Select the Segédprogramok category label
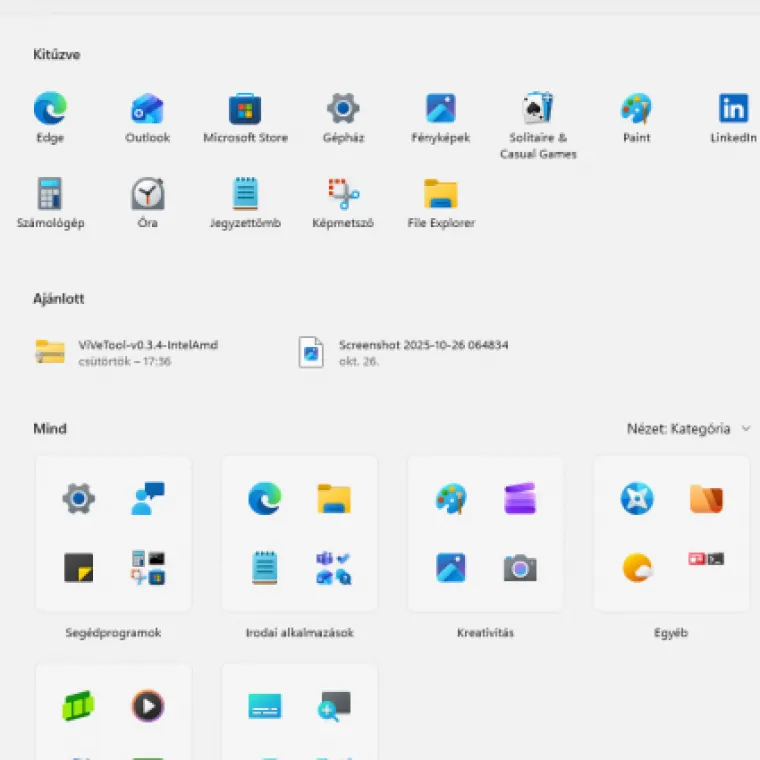Screen dimensions: 760x760 point(113,633)
